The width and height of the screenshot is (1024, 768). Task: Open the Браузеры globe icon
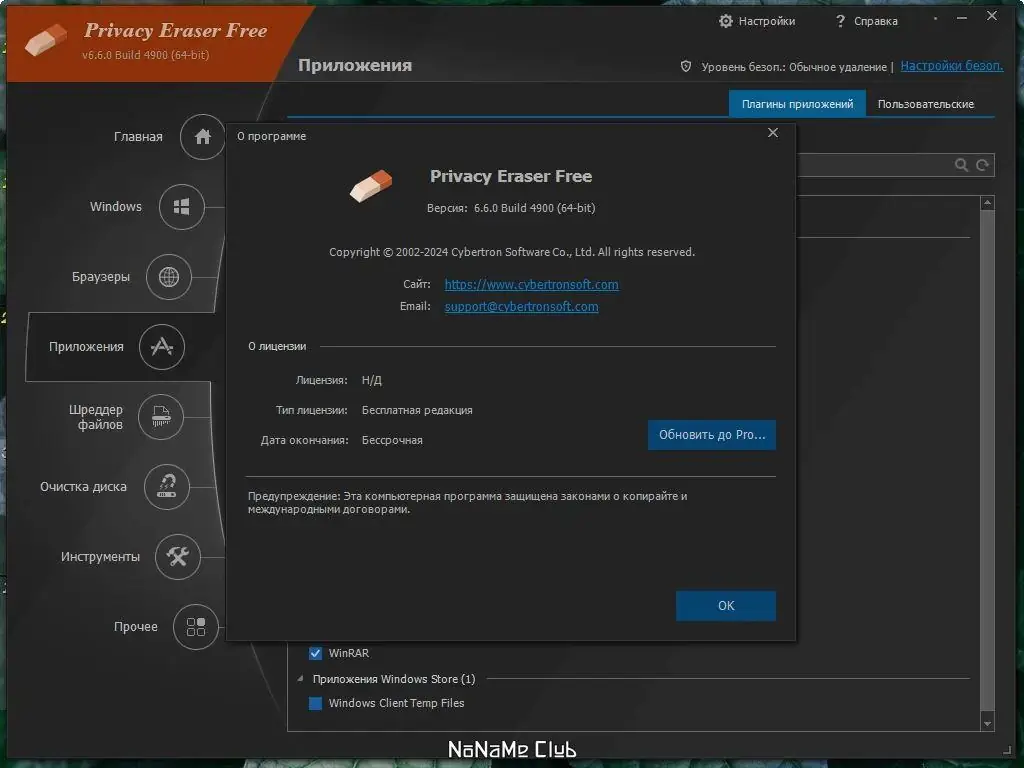tap(170, 277)
